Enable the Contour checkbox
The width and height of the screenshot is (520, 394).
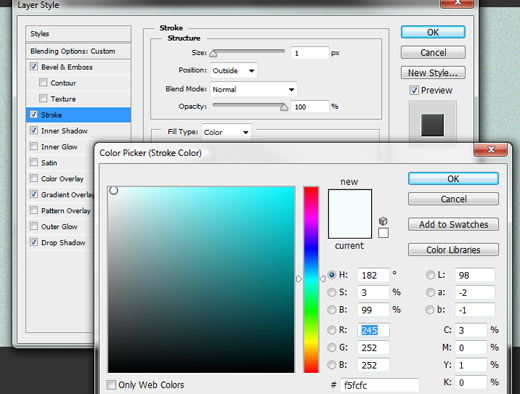pos(43,82)
